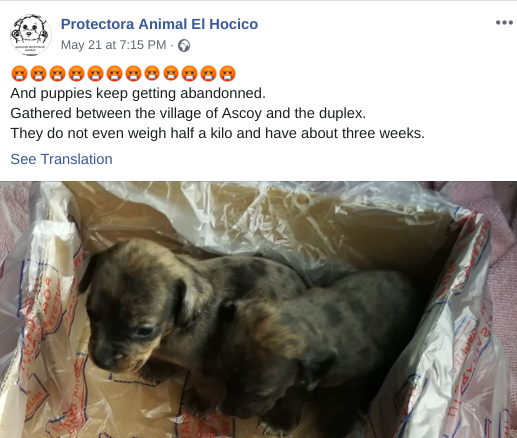
Task: Open the puppies photo attachment
Action: point(258,310)
